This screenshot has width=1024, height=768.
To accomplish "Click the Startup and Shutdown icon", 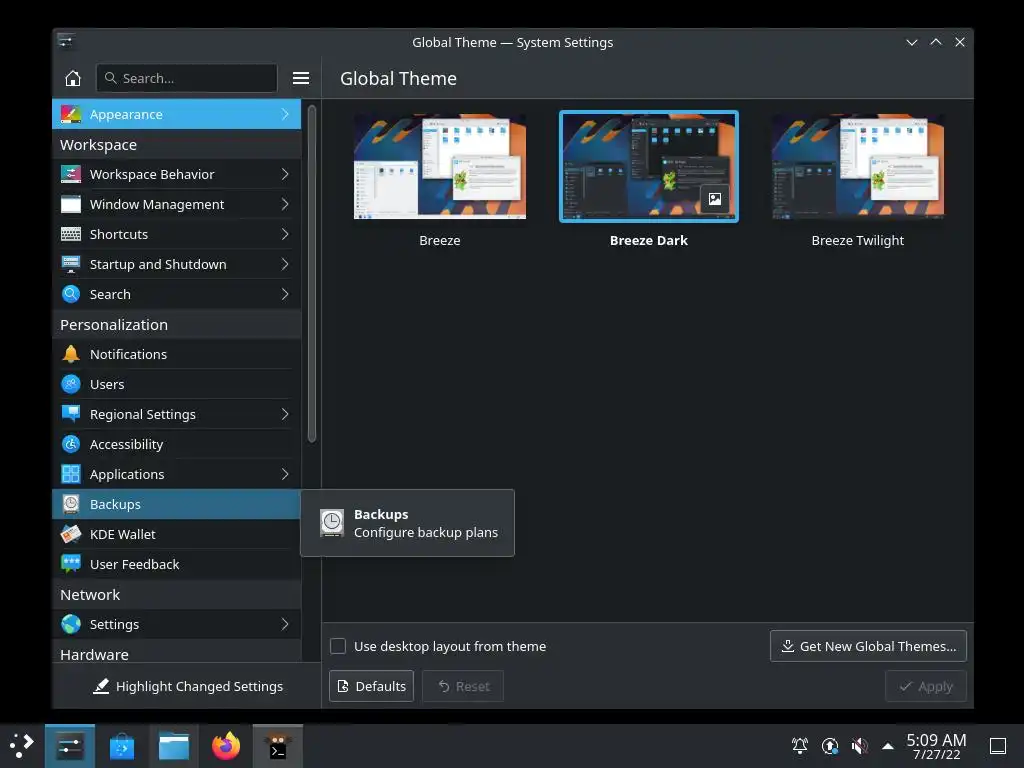I will [71, 264].
